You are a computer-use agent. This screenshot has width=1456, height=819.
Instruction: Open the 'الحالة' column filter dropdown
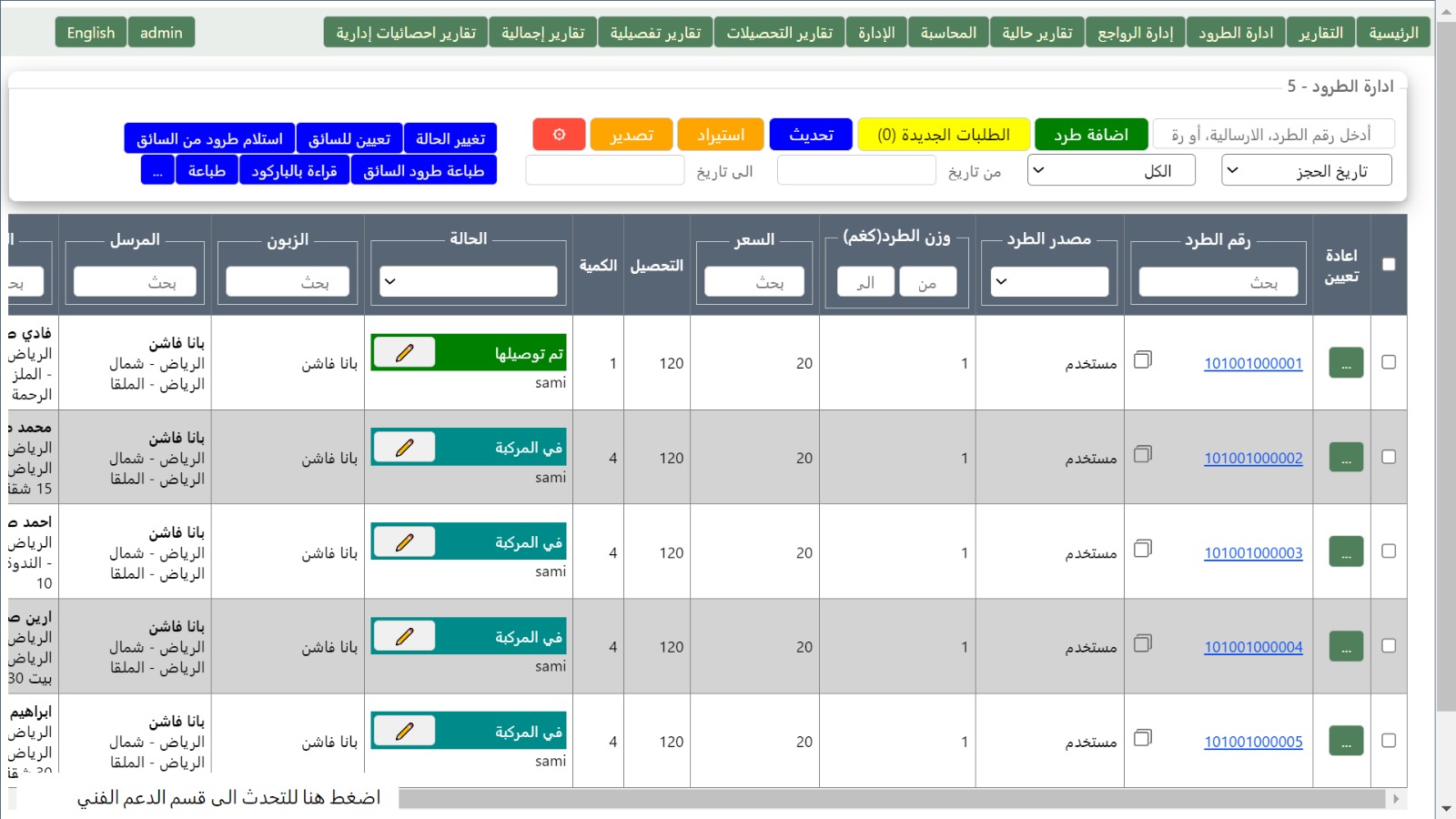pyautogui.click(x=468, y=281)
